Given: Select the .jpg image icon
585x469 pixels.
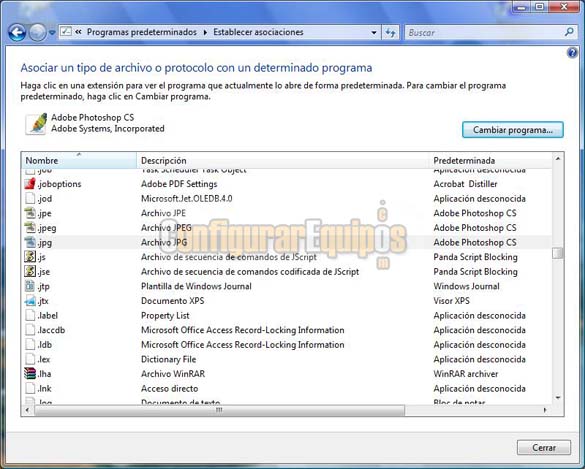Looking at the screenshot, I should point(30,242).
